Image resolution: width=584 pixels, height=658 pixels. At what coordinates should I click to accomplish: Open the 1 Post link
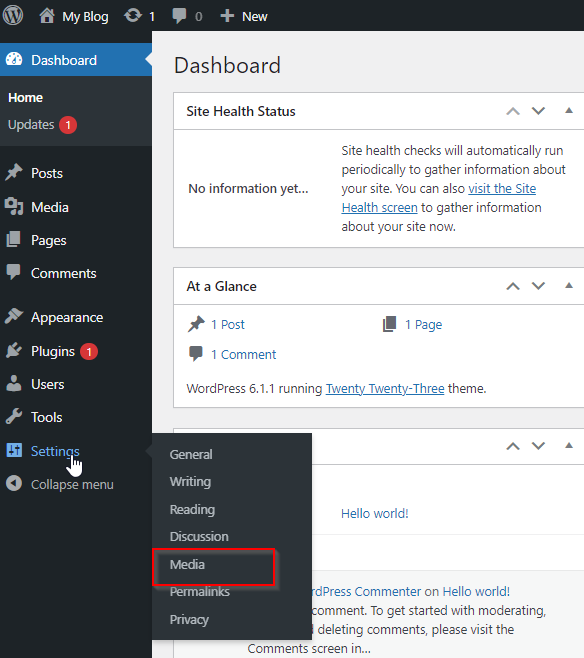227,324
